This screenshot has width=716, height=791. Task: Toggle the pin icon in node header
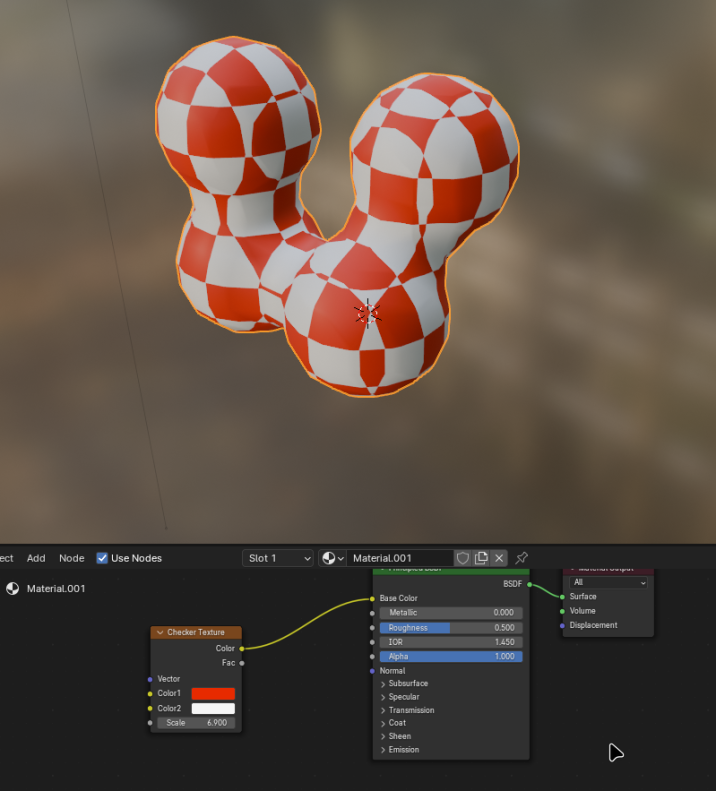tap(521, 558)
